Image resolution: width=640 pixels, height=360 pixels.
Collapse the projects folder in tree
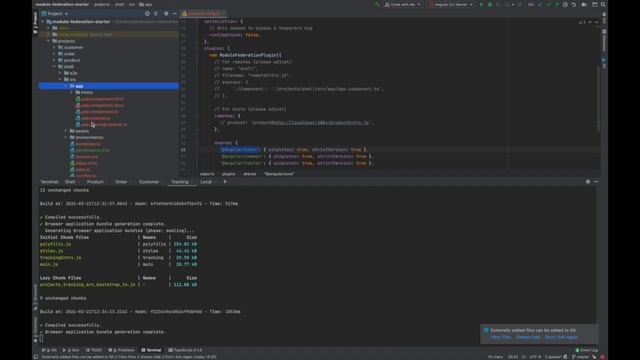(48, 41)
